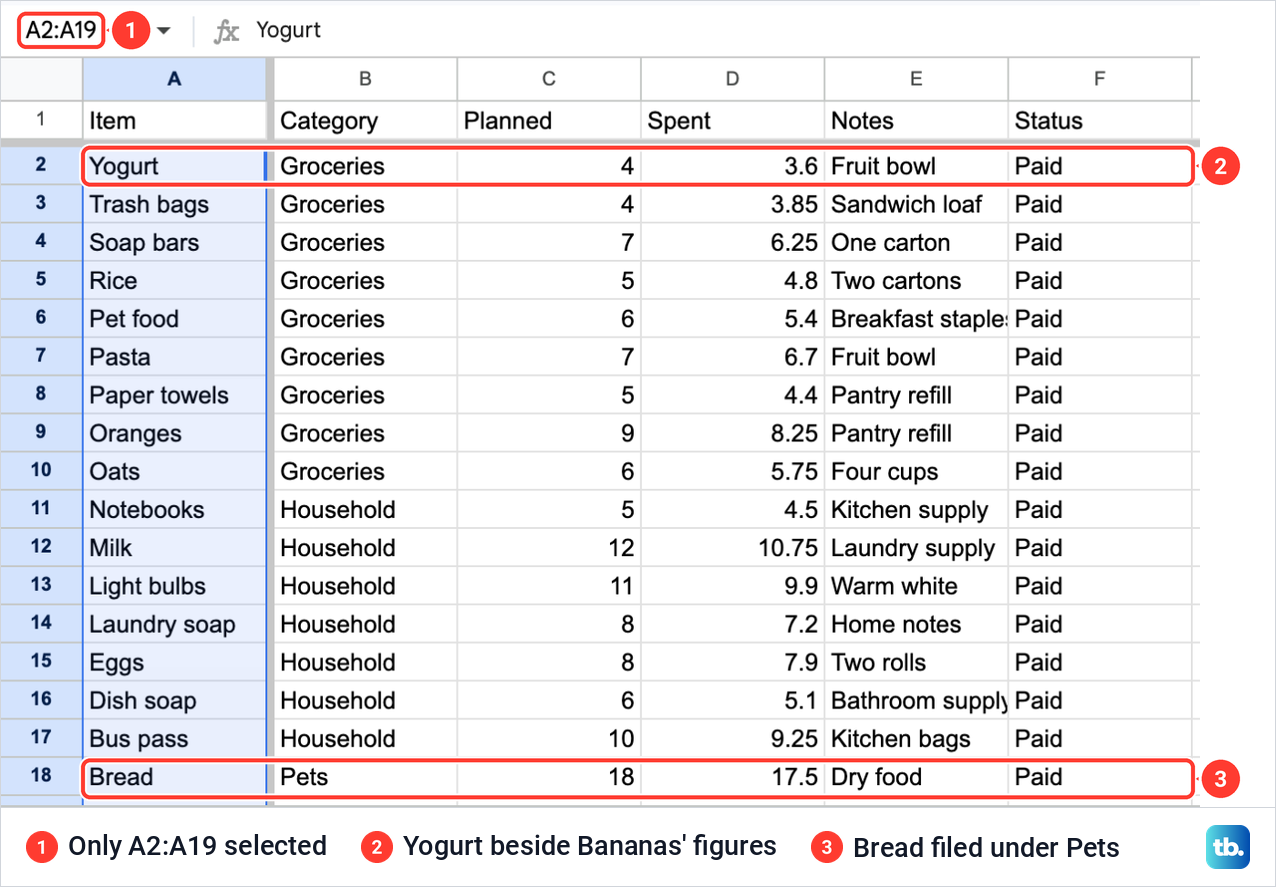This screenshot has width=1276, height=887.
Task: Select the Oranges cell
Action: [175, 433]
